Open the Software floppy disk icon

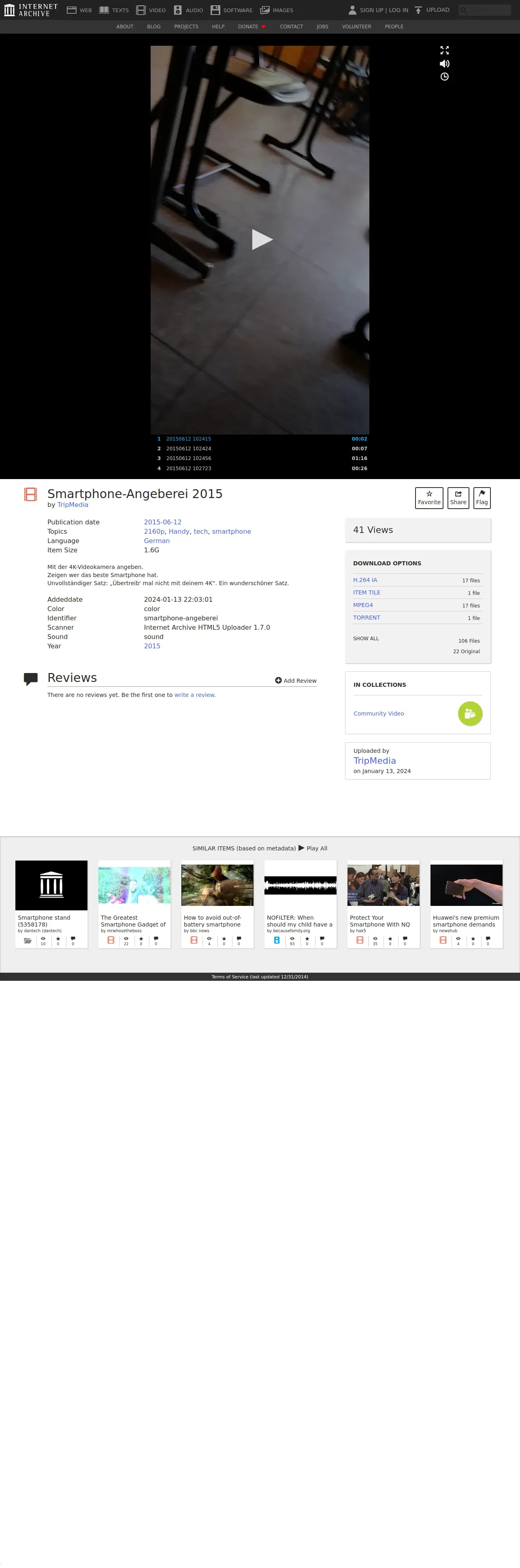(x=215, y=10)
